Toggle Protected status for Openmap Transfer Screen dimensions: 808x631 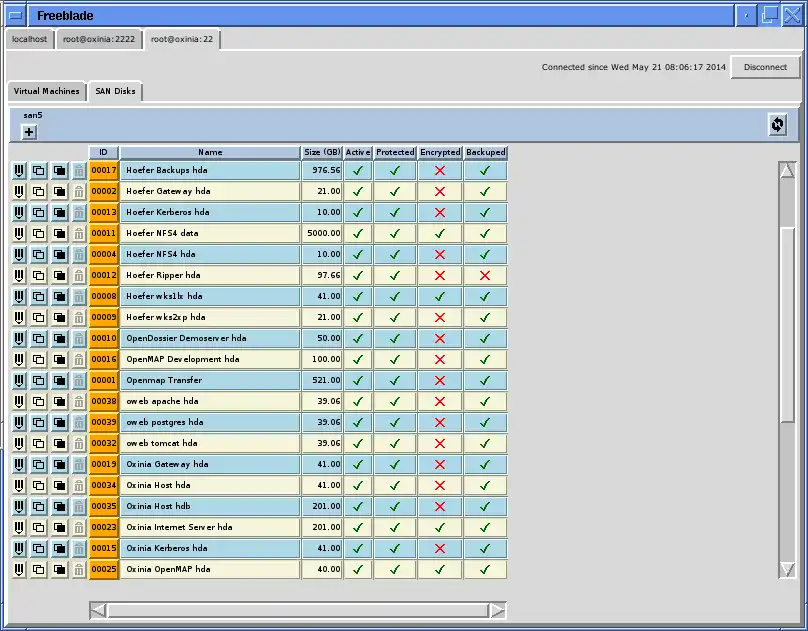pyautogui.click(x=395, y=381)
